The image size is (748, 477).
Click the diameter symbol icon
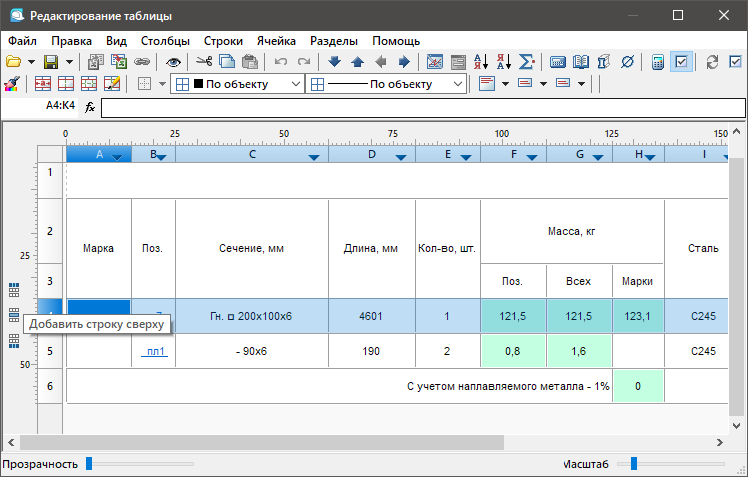tap(627, 62)
